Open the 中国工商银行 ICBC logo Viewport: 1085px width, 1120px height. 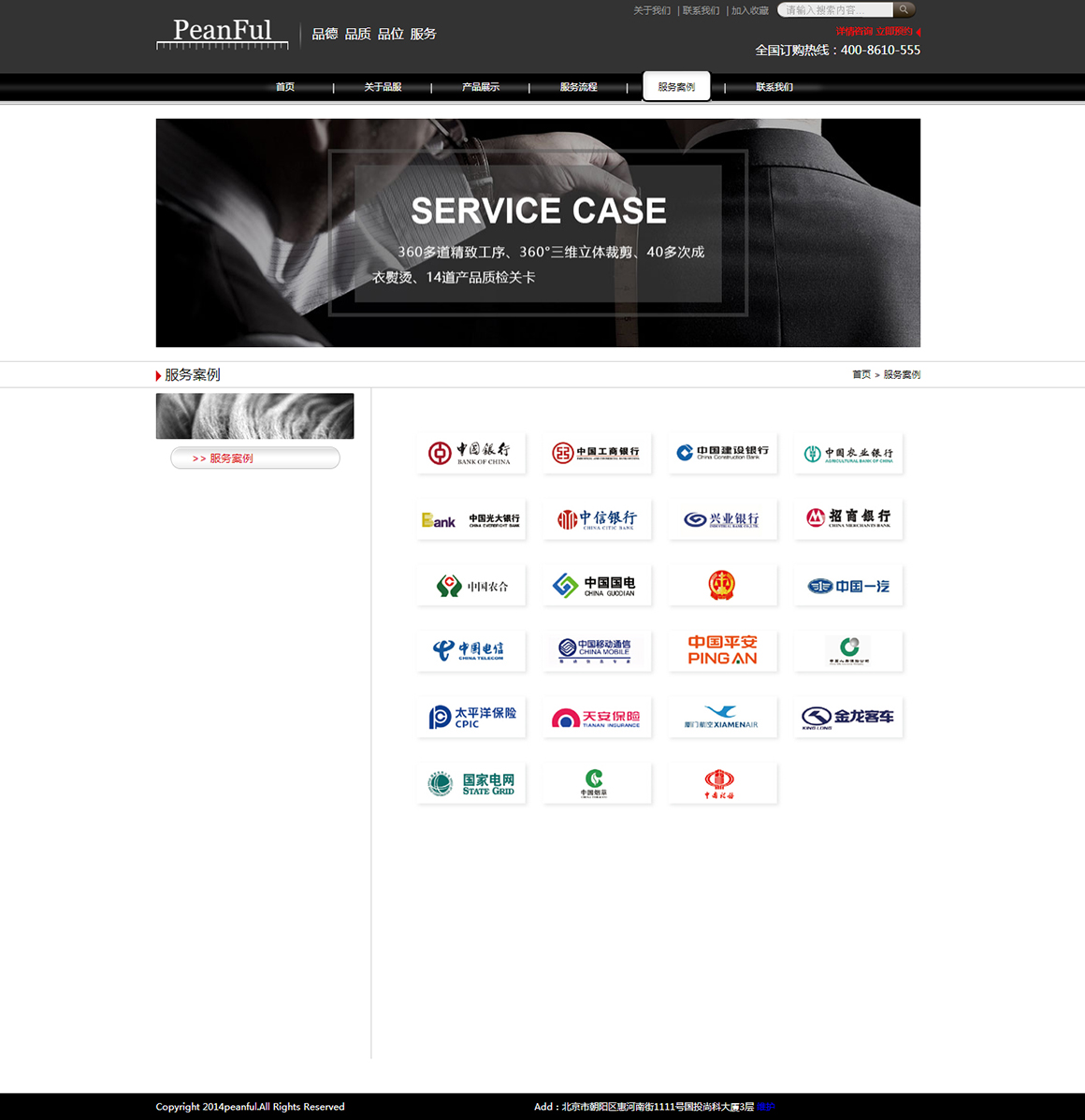(x=597, y=453)
